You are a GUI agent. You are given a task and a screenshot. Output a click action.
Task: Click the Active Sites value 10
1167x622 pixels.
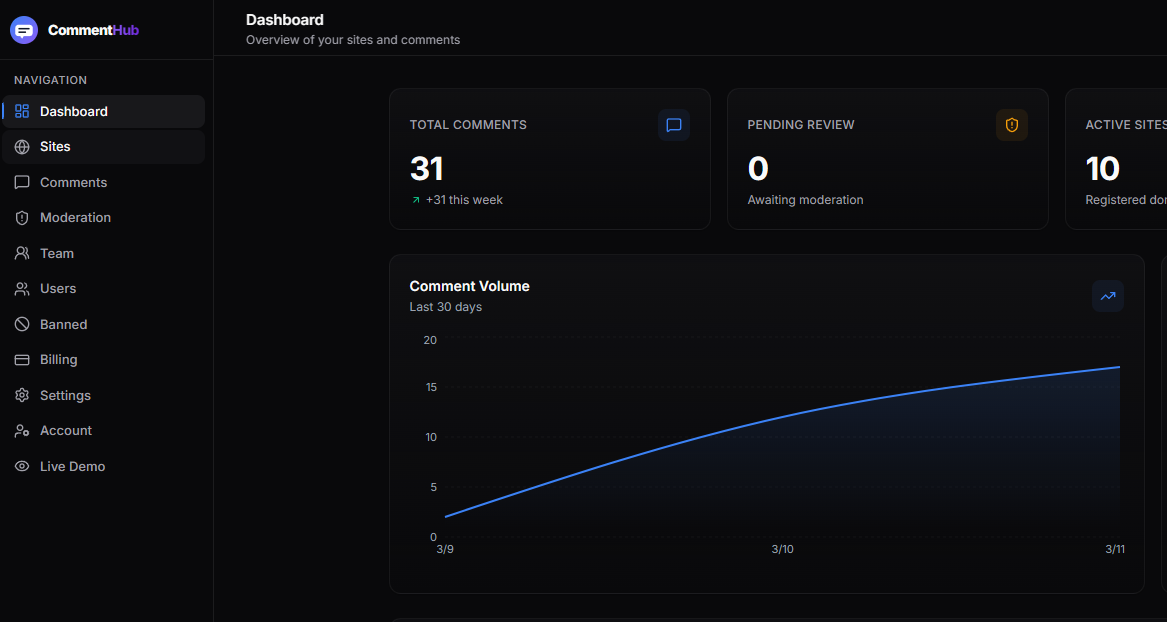[x=1102, y=169]
